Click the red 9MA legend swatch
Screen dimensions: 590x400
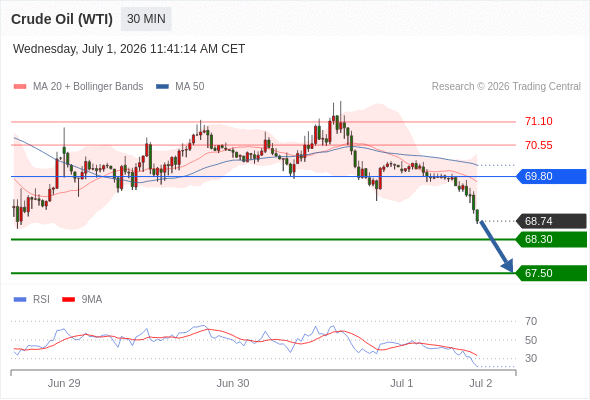(68, 300)
